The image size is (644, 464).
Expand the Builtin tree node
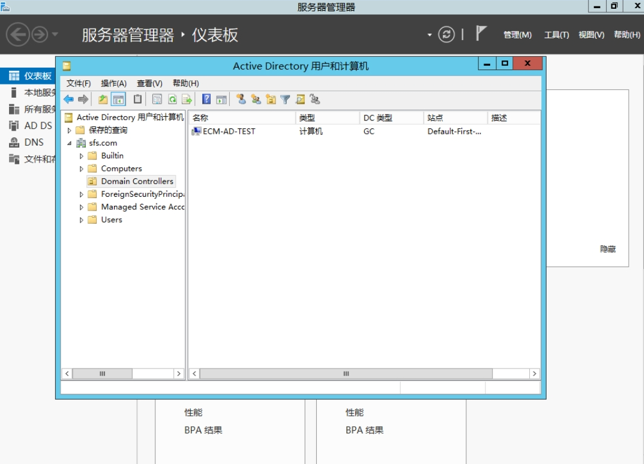[81, 156]
